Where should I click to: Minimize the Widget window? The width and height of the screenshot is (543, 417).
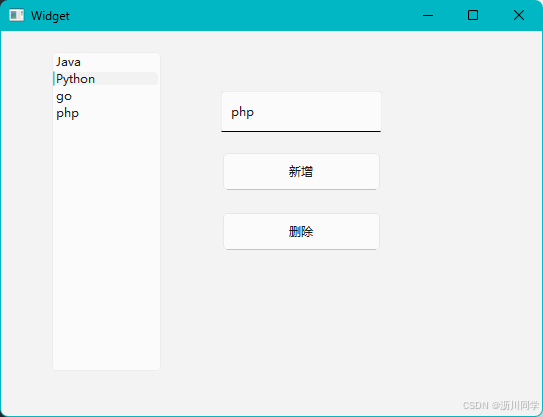click(x=428, y=15)
